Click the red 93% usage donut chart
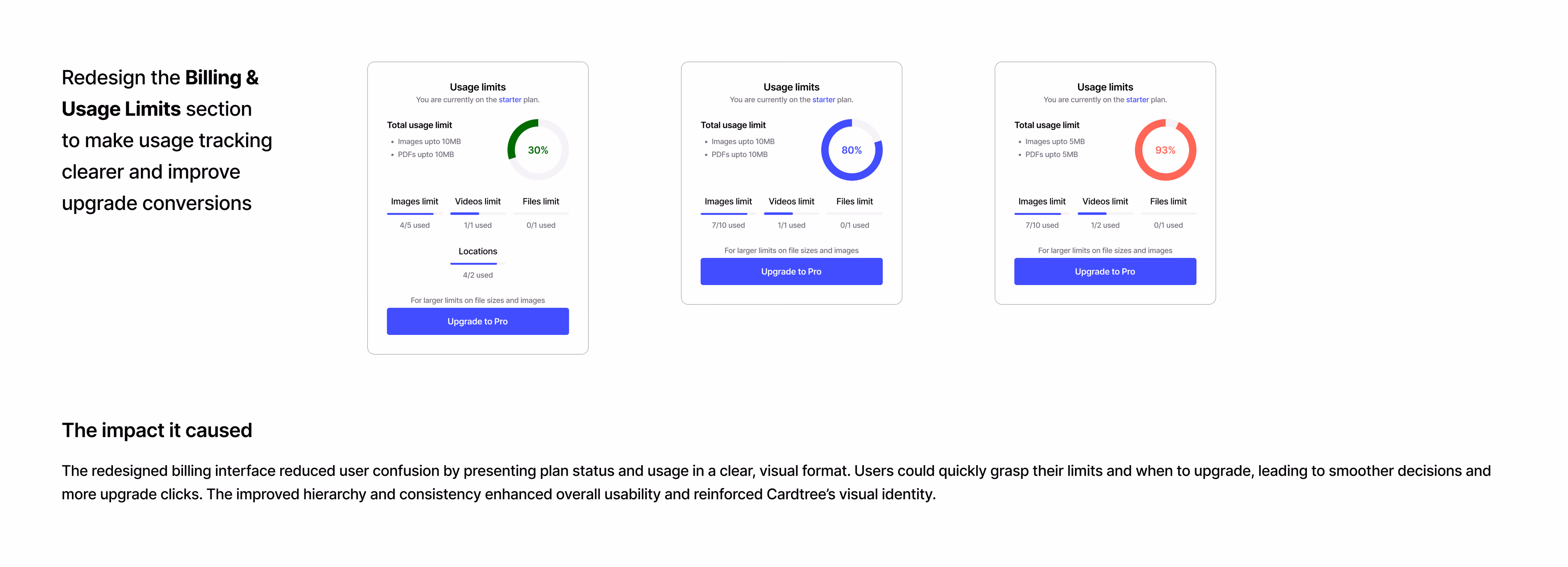Viewport: 1568px width, 567px height. tap(1165, 150)
